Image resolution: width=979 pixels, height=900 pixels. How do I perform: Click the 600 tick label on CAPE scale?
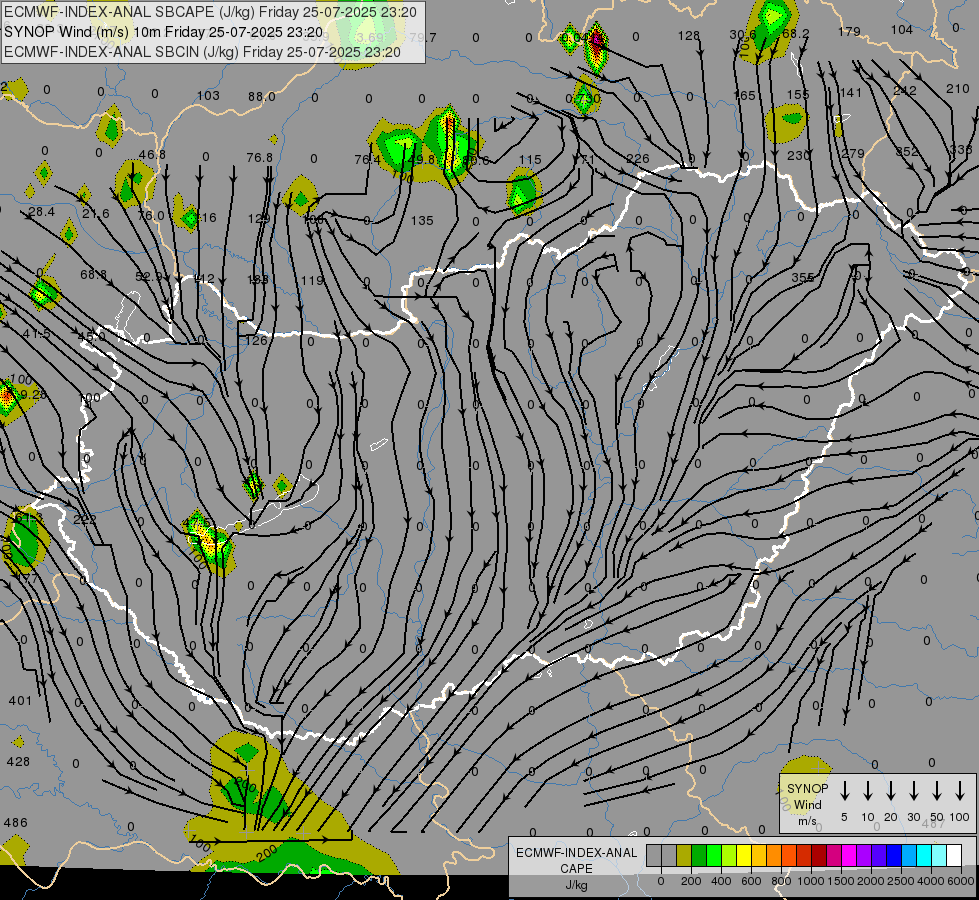(751, 881)
